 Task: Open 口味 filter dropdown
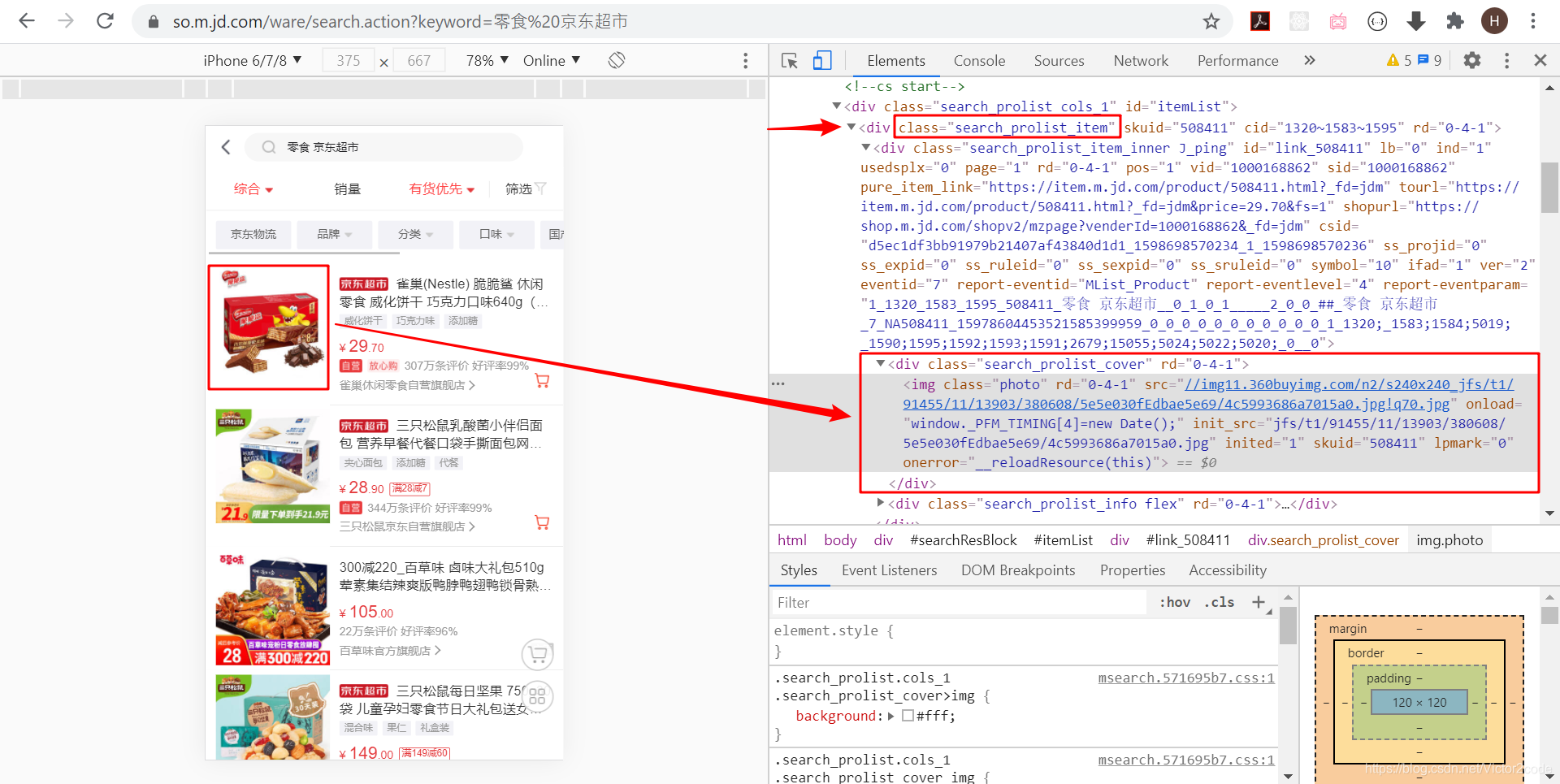click(496, 234)
